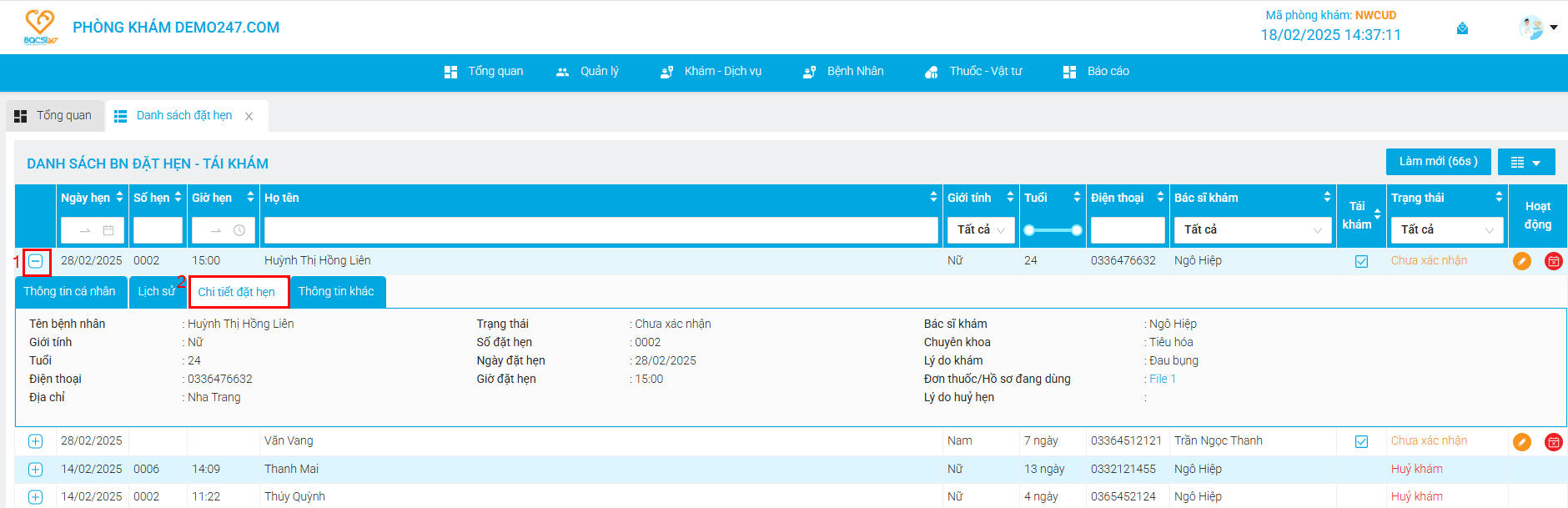
Task: Click Chưa xác nhận status for Văn Vang
Action: pyautogui.click(x=1429, y=441)
